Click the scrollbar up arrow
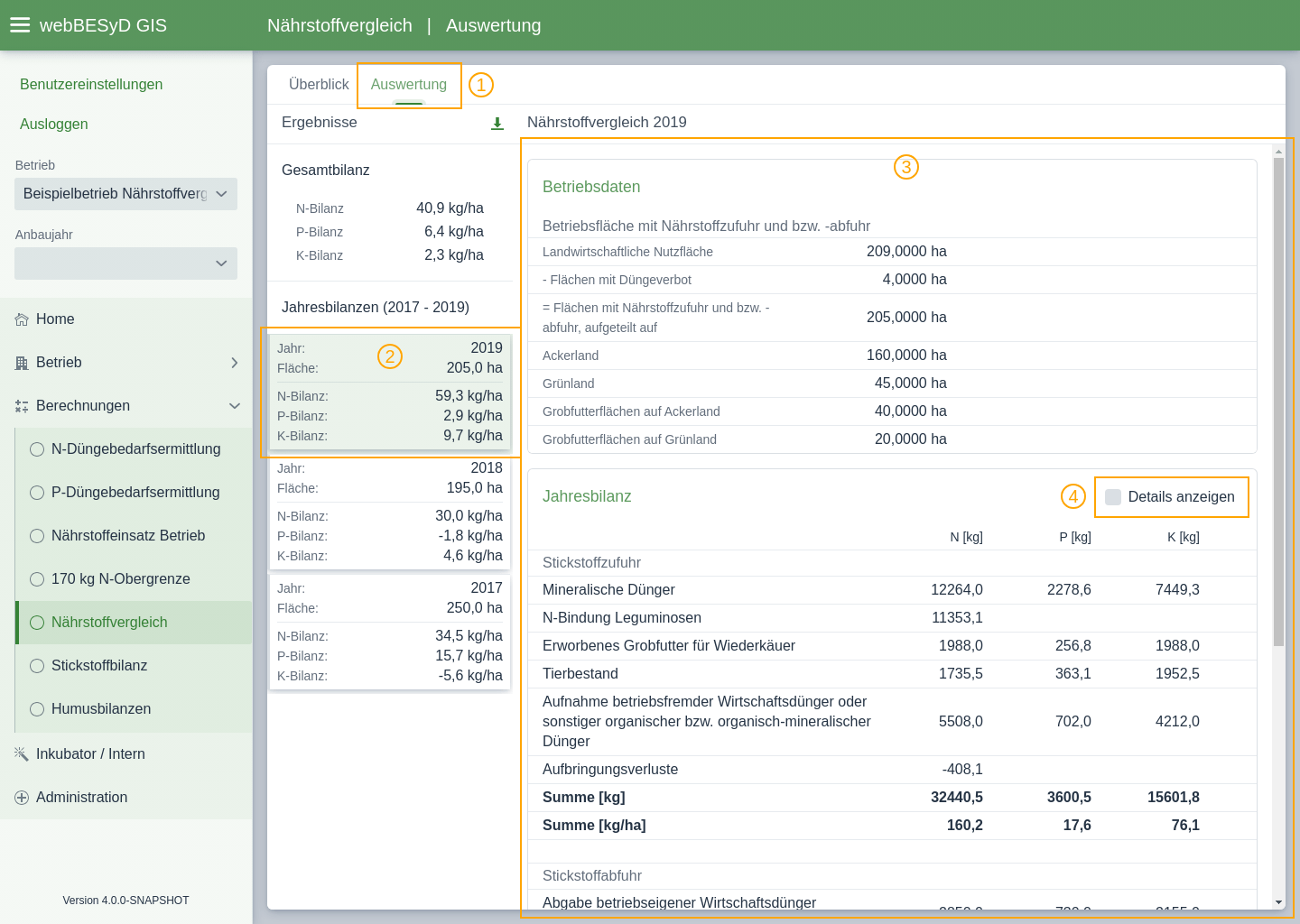The image size is (1300, 924). [1278, 151]
